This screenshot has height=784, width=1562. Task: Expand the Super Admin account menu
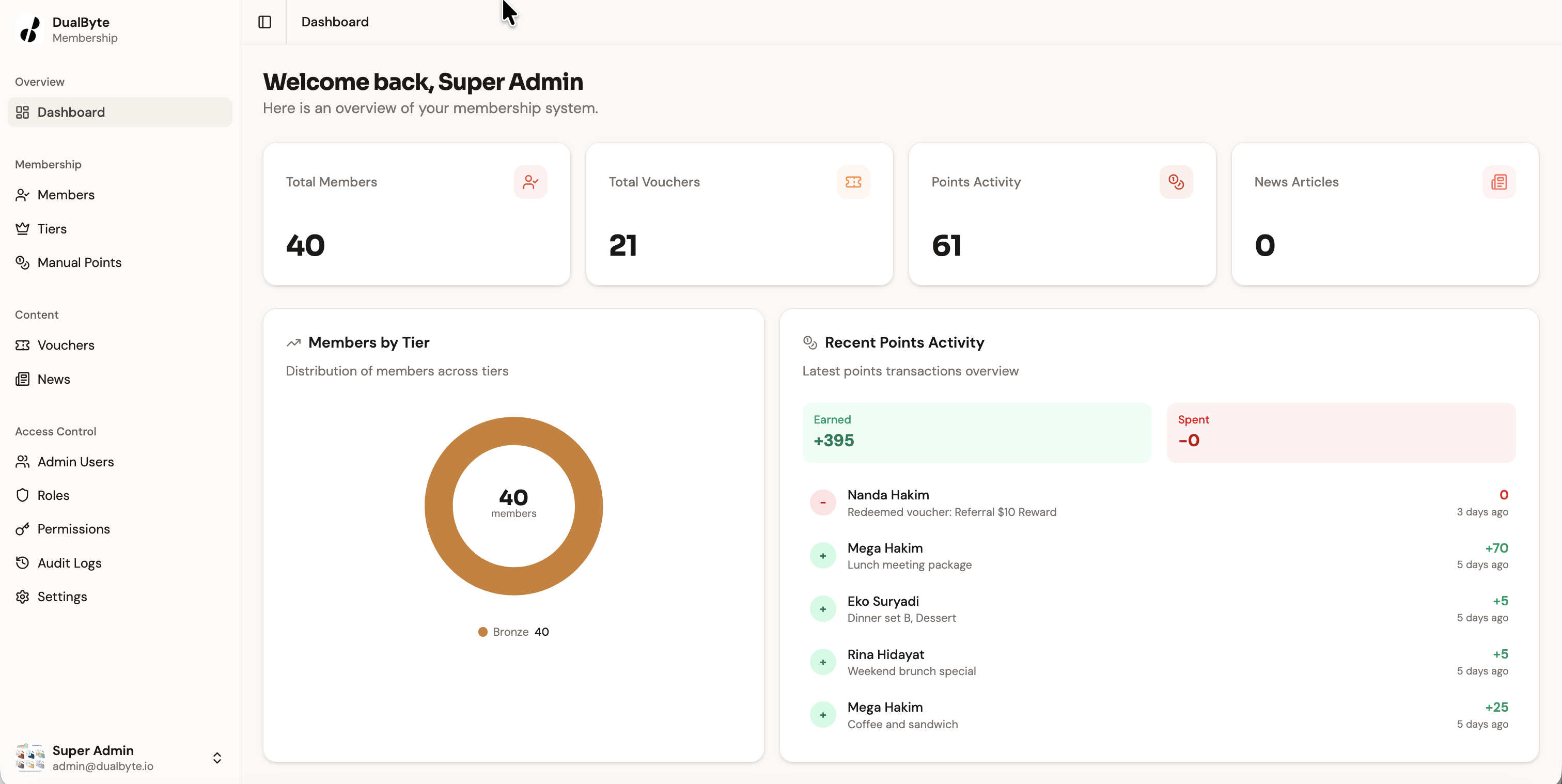(216, 757)
